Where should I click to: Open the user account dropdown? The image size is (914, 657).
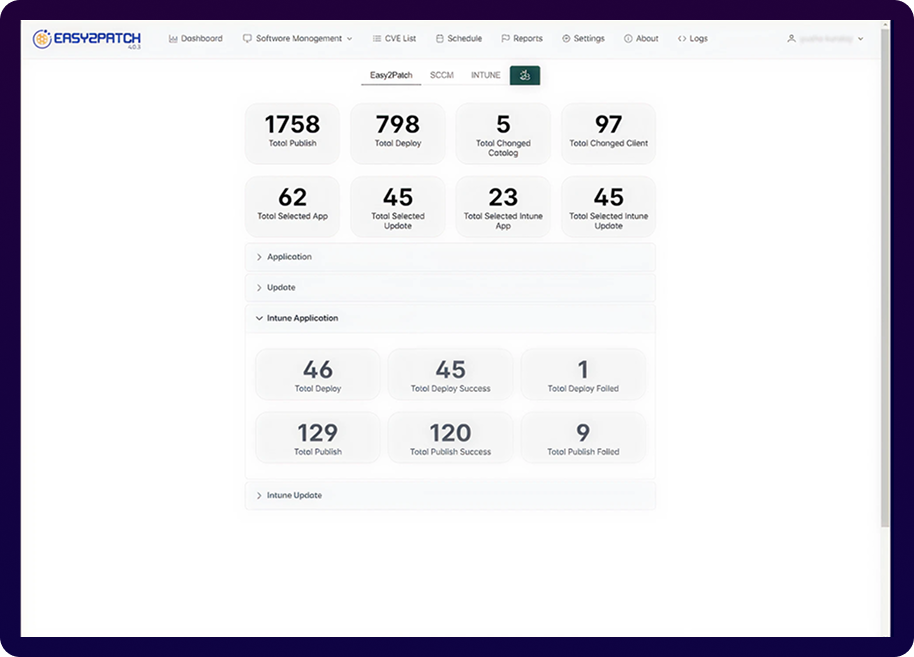pyautogui.click(x=825, y=39)
